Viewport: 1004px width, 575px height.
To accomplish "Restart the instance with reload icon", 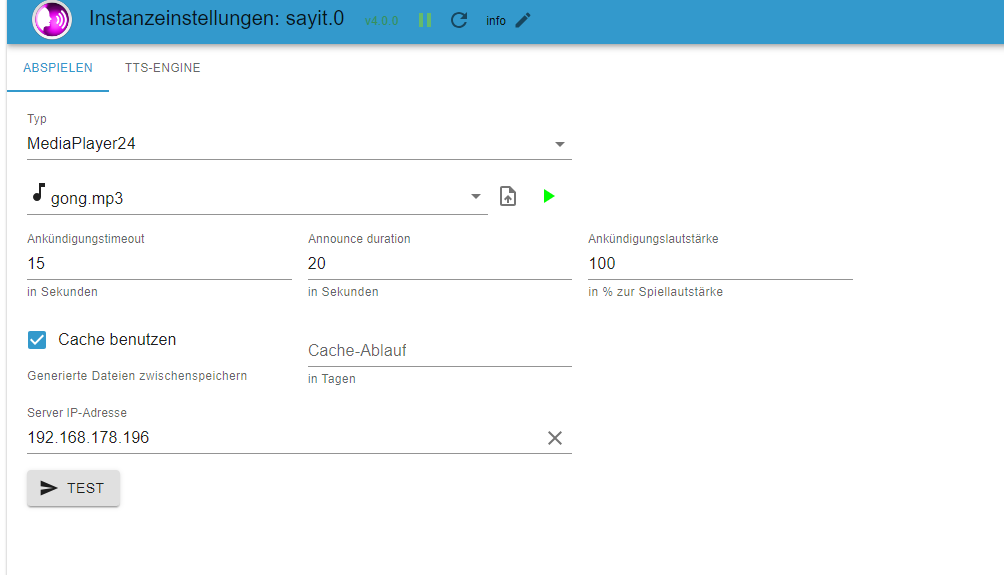I will coord(459,20).
